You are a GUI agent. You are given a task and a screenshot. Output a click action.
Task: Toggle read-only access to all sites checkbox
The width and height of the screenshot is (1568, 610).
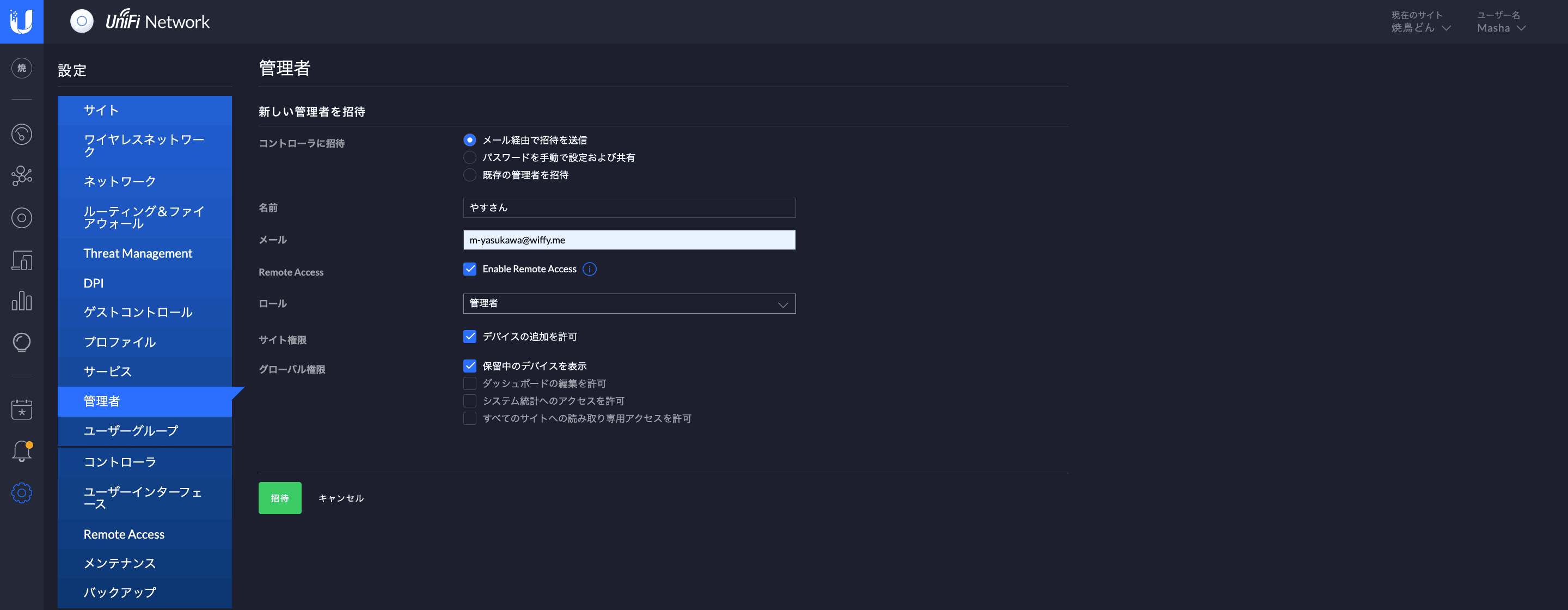click(x=470, y=419)
